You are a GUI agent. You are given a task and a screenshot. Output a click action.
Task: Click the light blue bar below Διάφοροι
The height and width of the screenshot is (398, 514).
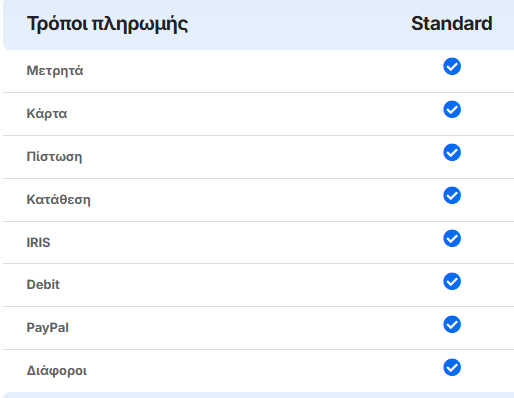[x=258, y=395]
